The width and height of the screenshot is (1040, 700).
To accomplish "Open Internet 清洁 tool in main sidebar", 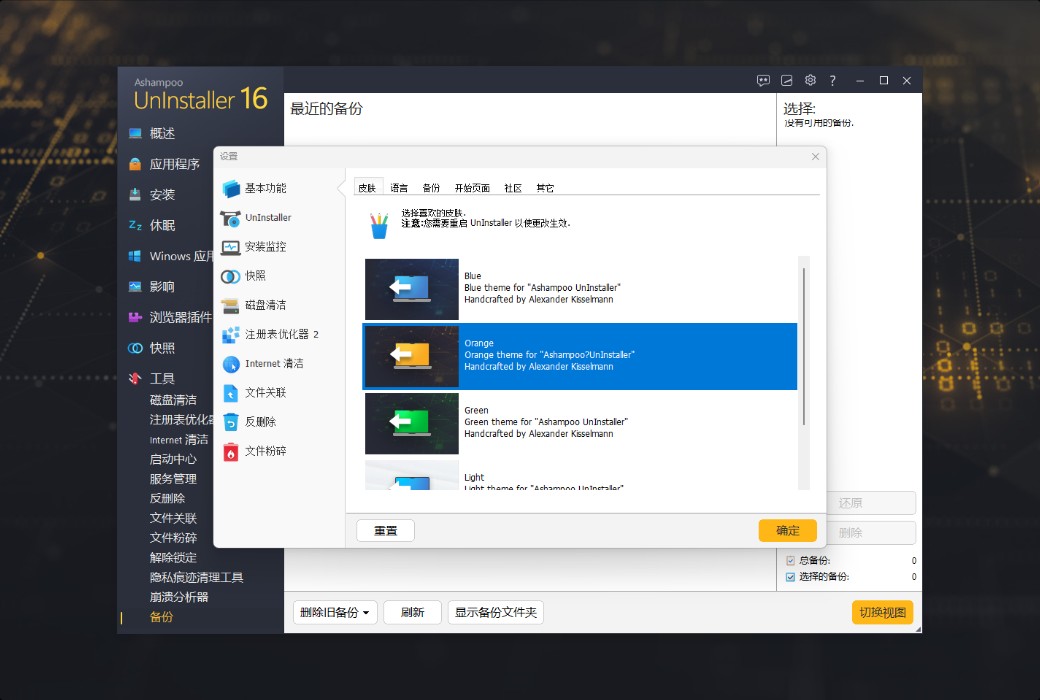I will (178, 440).
